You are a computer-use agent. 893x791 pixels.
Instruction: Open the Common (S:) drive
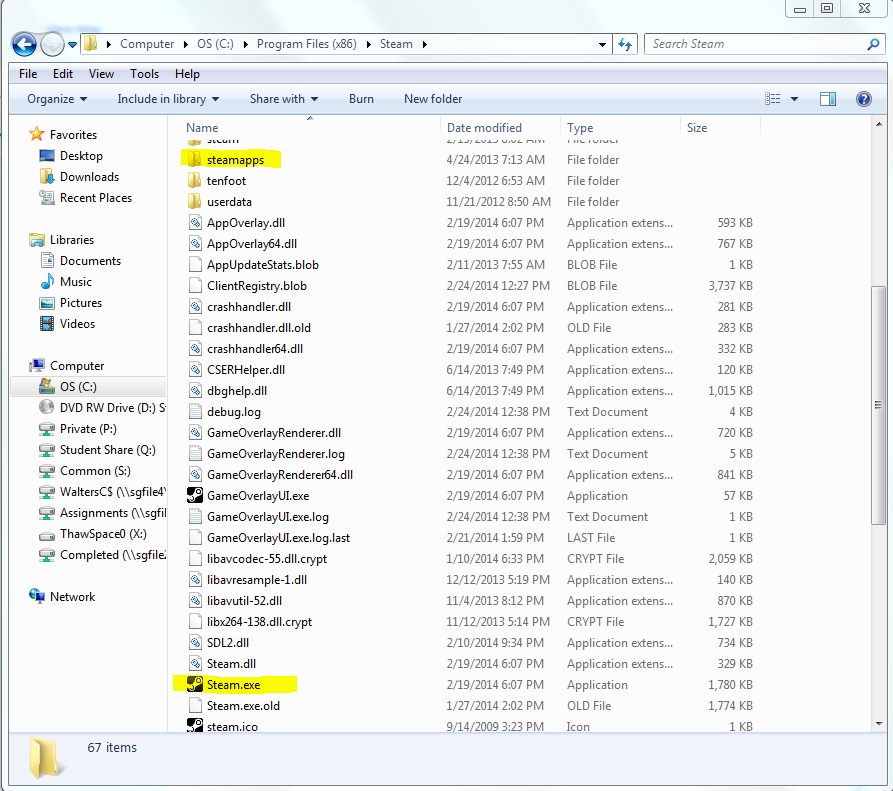pyautogui.click(x=95, y=471)
